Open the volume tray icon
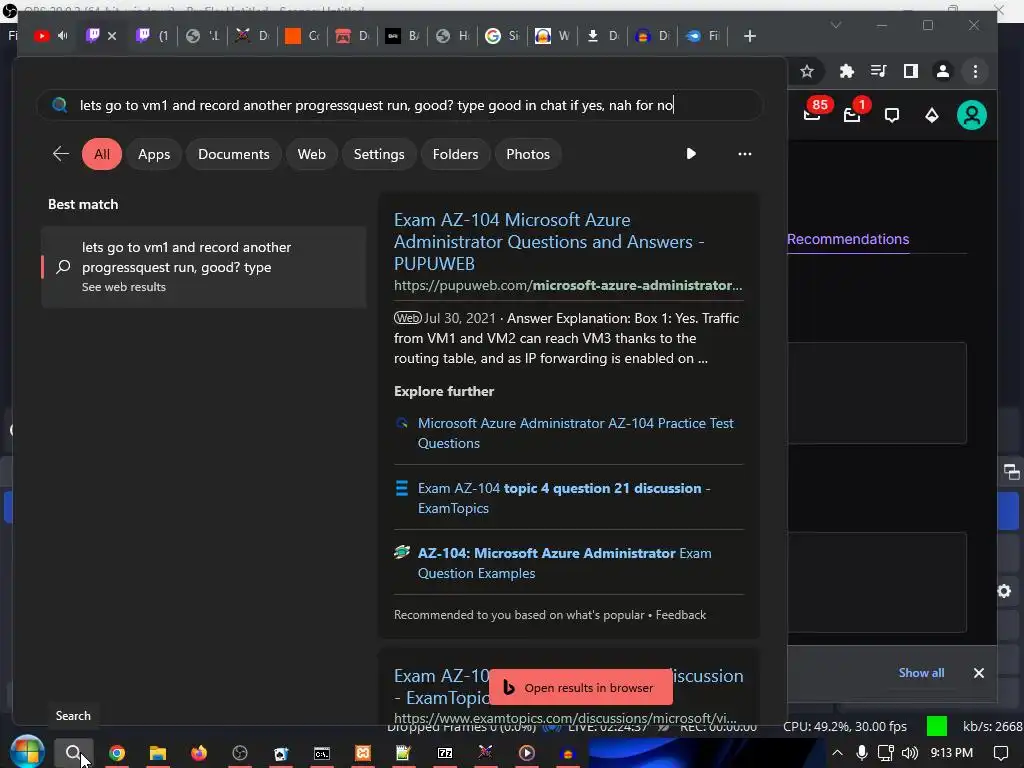 pyautogui.click(x=910, y=753)
